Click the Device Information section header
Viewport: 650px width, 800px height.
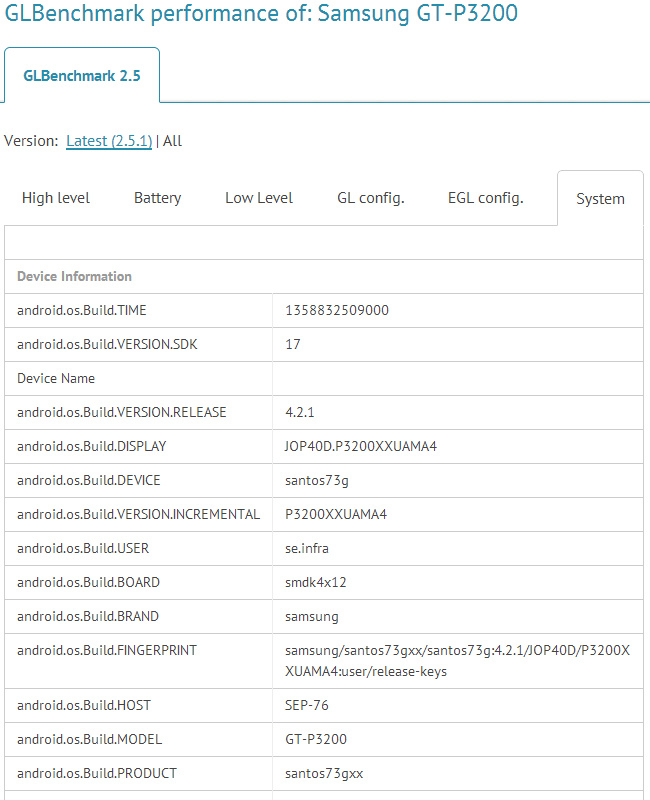(x=74, y=276)
